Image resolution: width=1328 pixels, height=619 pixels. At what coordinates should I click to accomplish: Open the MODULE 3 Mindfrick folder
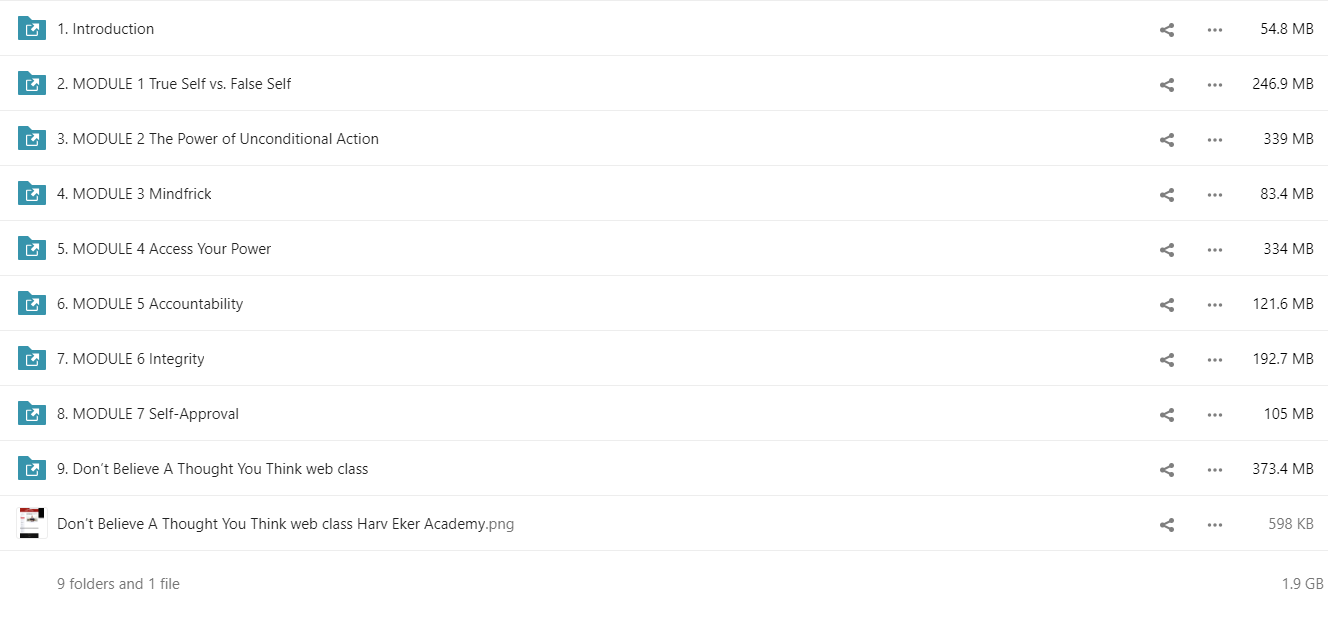[x=134, y=194]
